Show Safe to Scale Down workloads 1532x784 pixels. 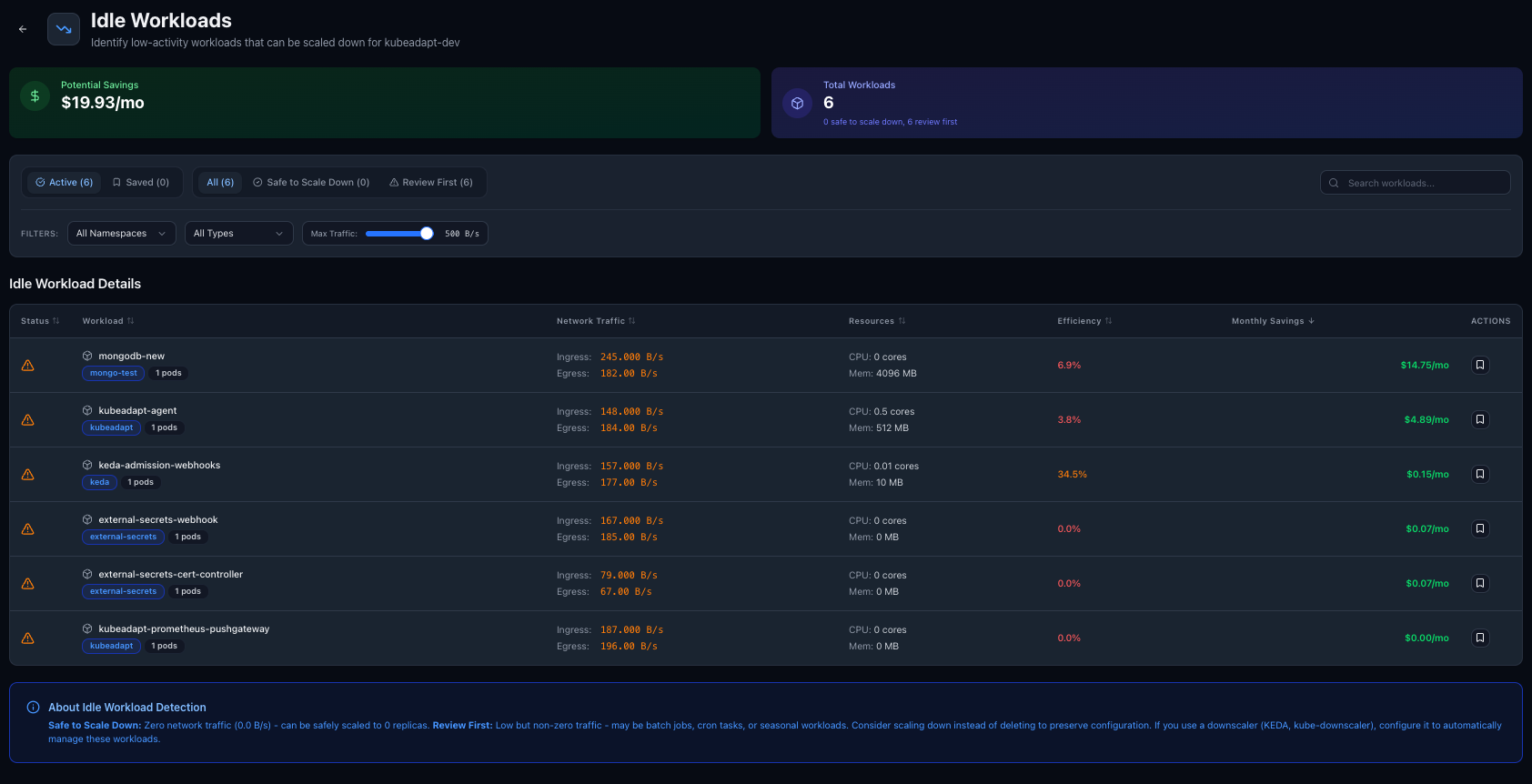click(x=311, y=183)
